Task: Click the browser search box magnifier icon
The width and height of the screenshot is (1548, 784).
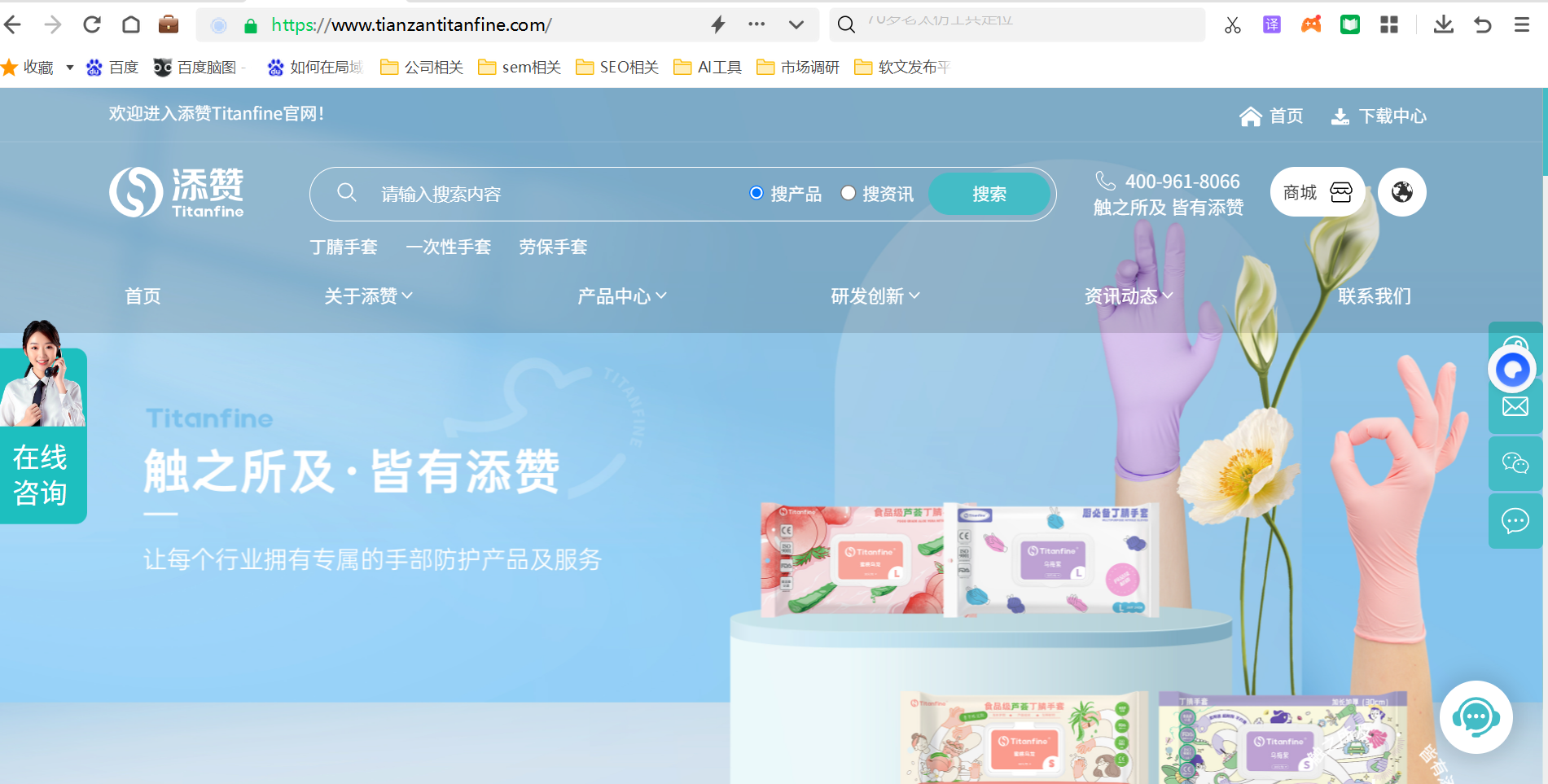Action: [847, 24]
